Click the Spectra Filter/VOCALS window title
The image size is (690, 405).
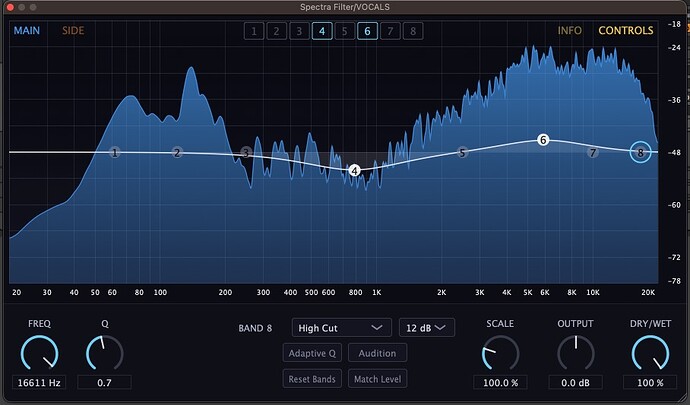point(345,7)
